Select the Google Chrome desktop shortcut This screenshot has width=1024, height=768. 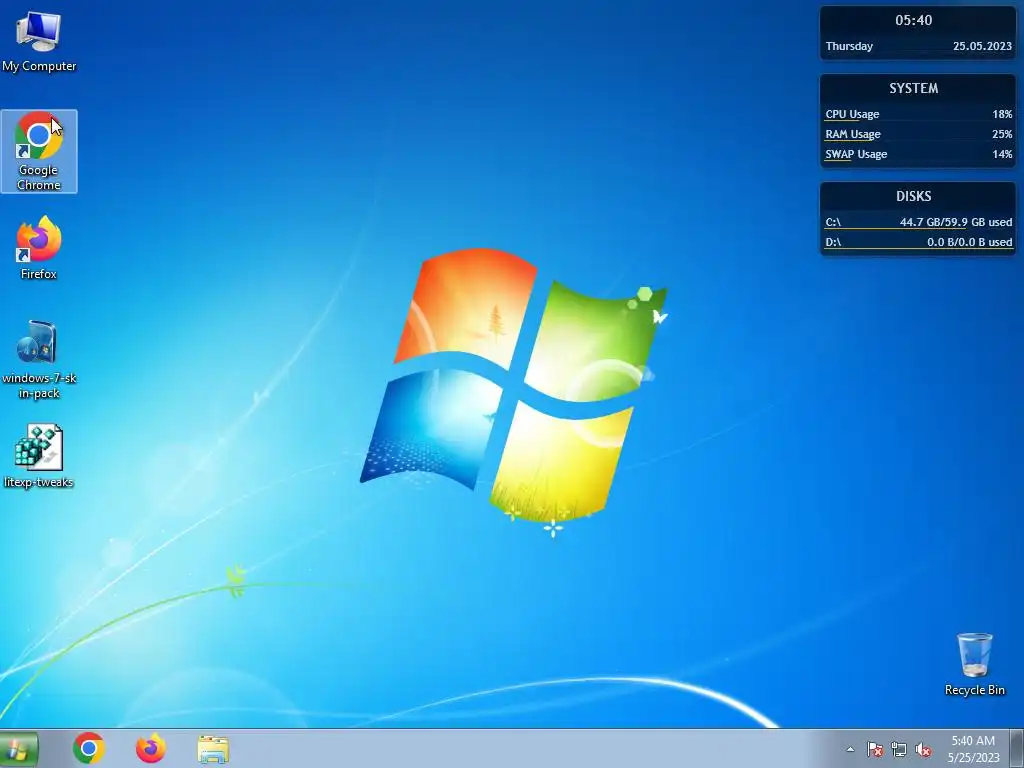coord(39,152)
